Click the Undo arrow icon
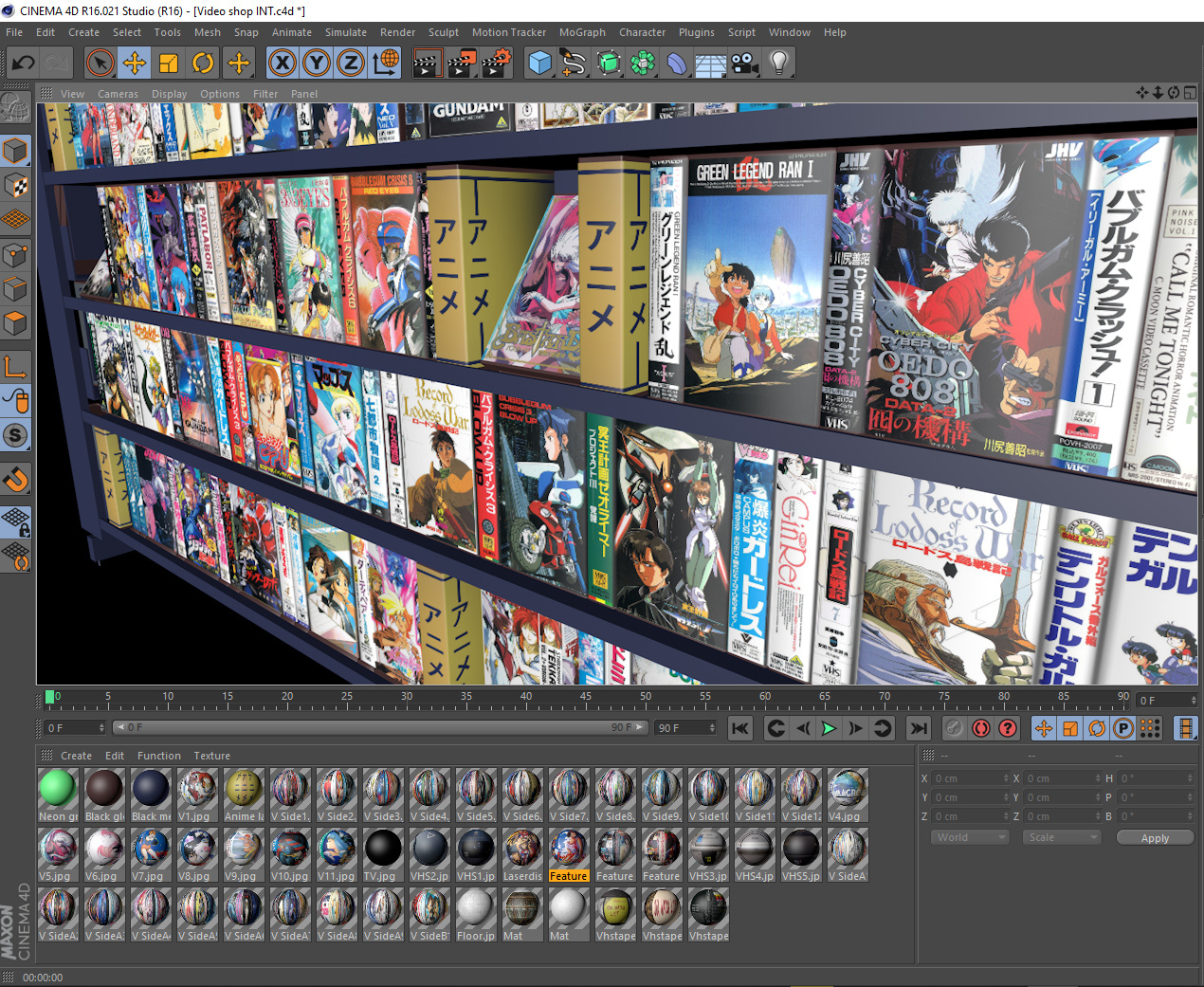Image resolution: width=1204 pixels, height=987 pixels. [x=24, y=64]
